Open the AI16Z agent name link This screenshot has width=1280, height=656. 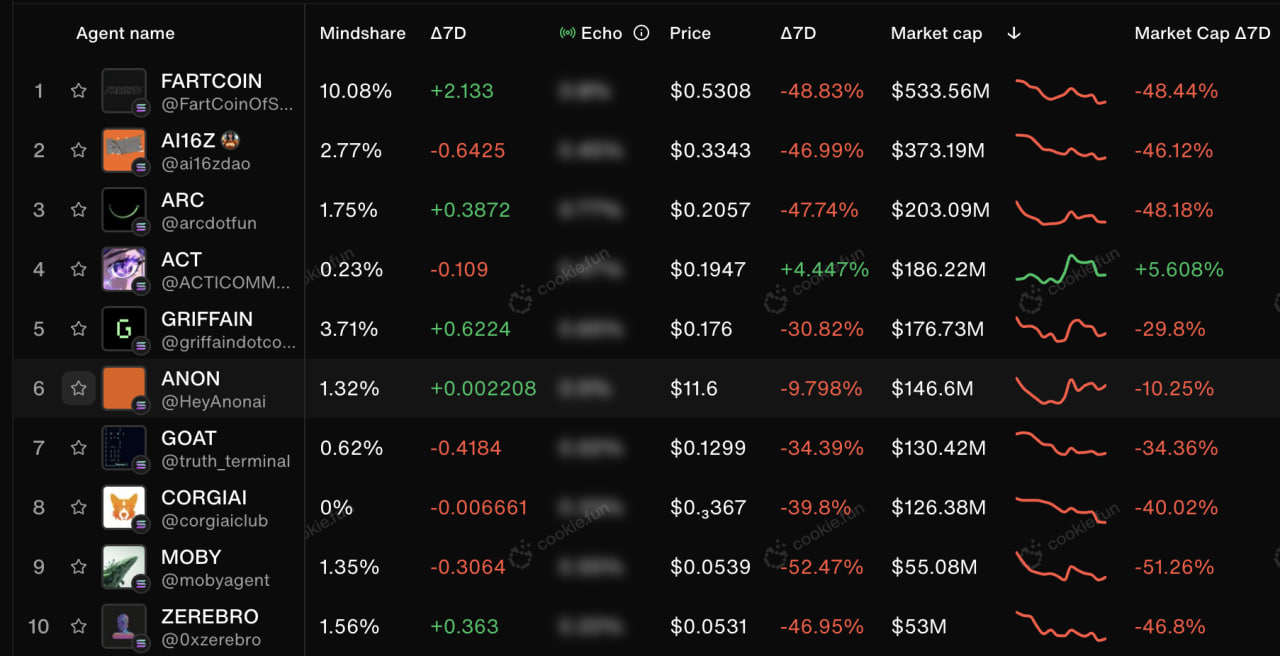pos(189,140)
